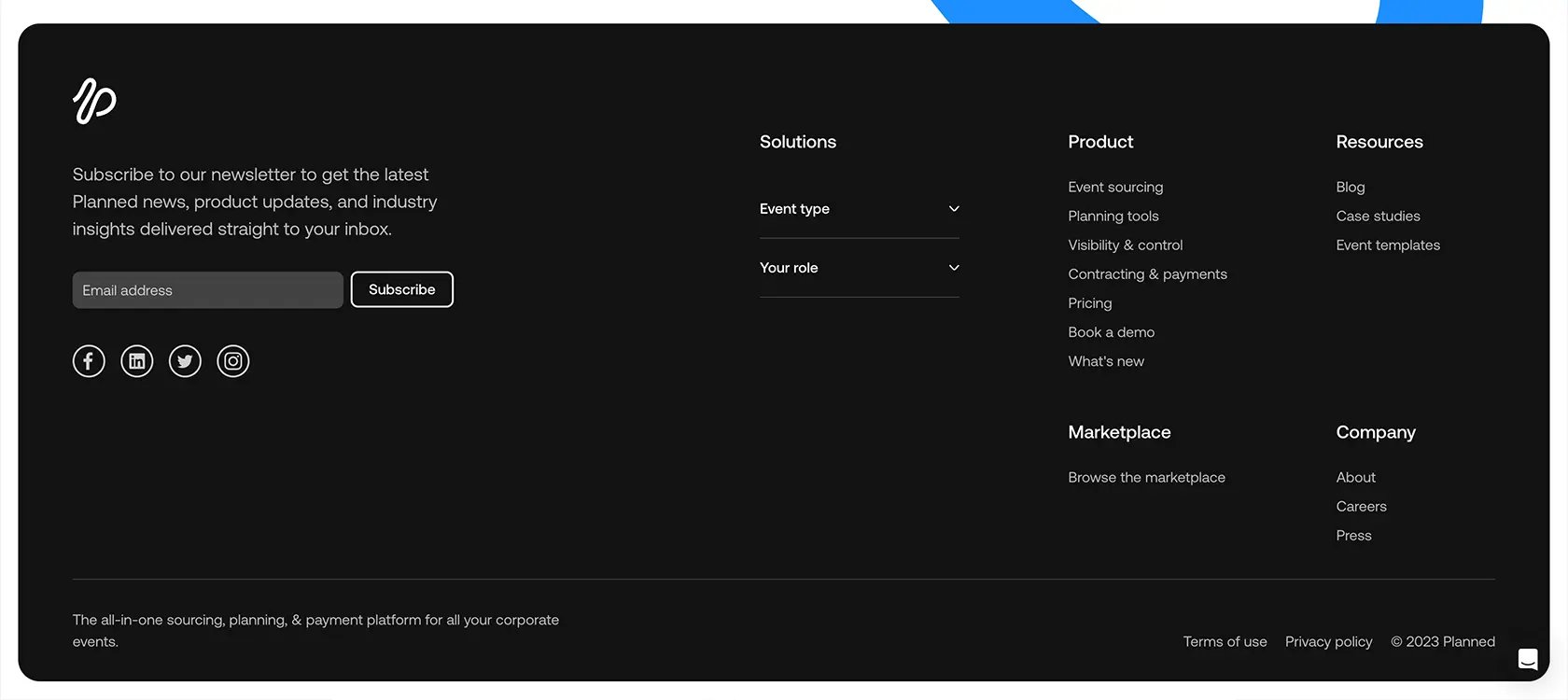Browse the marketplace link
The image size is (1568, 700).
pos(1146,477)
